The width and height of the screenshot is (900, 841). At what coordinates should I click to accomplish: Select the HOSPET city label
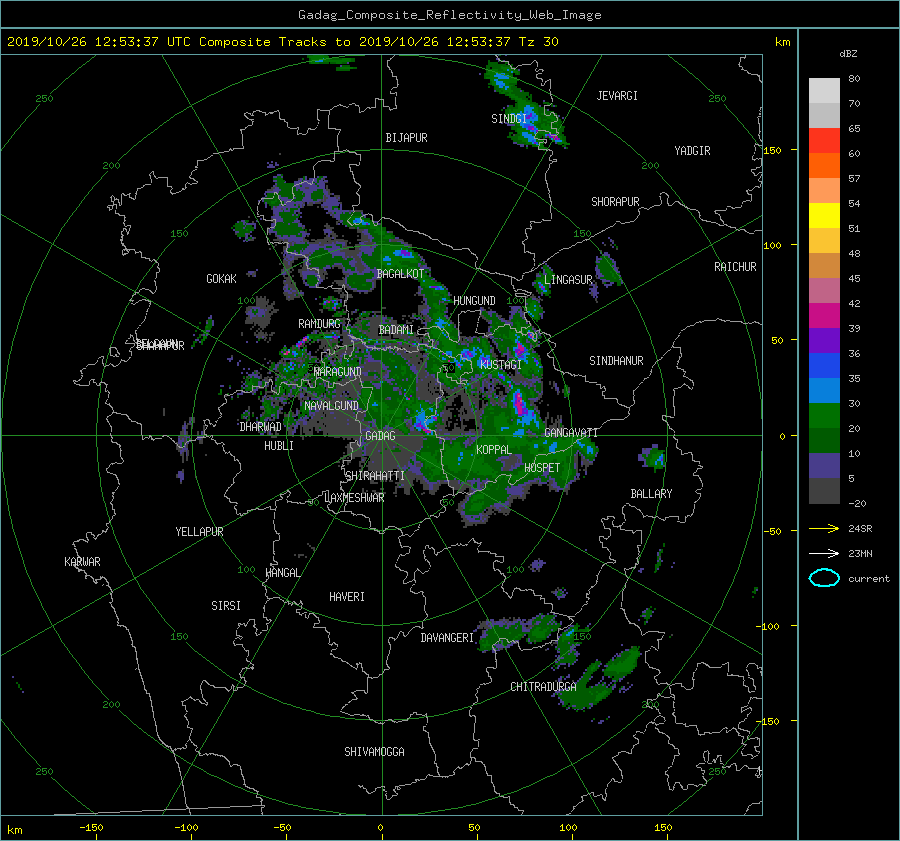[x=542, y=468]
